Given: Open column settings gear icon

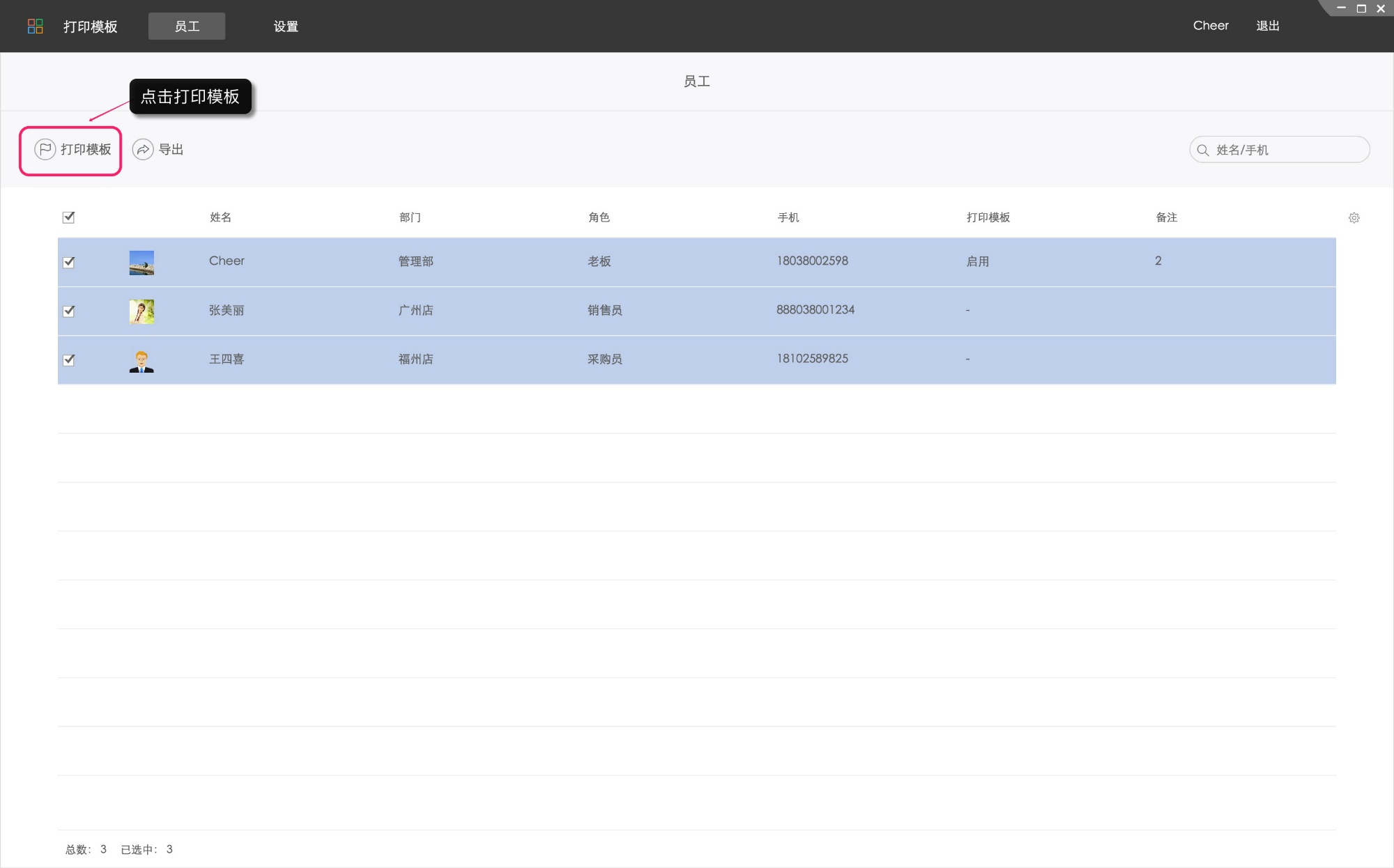Looking at the screenshot, I should 1354,218.
